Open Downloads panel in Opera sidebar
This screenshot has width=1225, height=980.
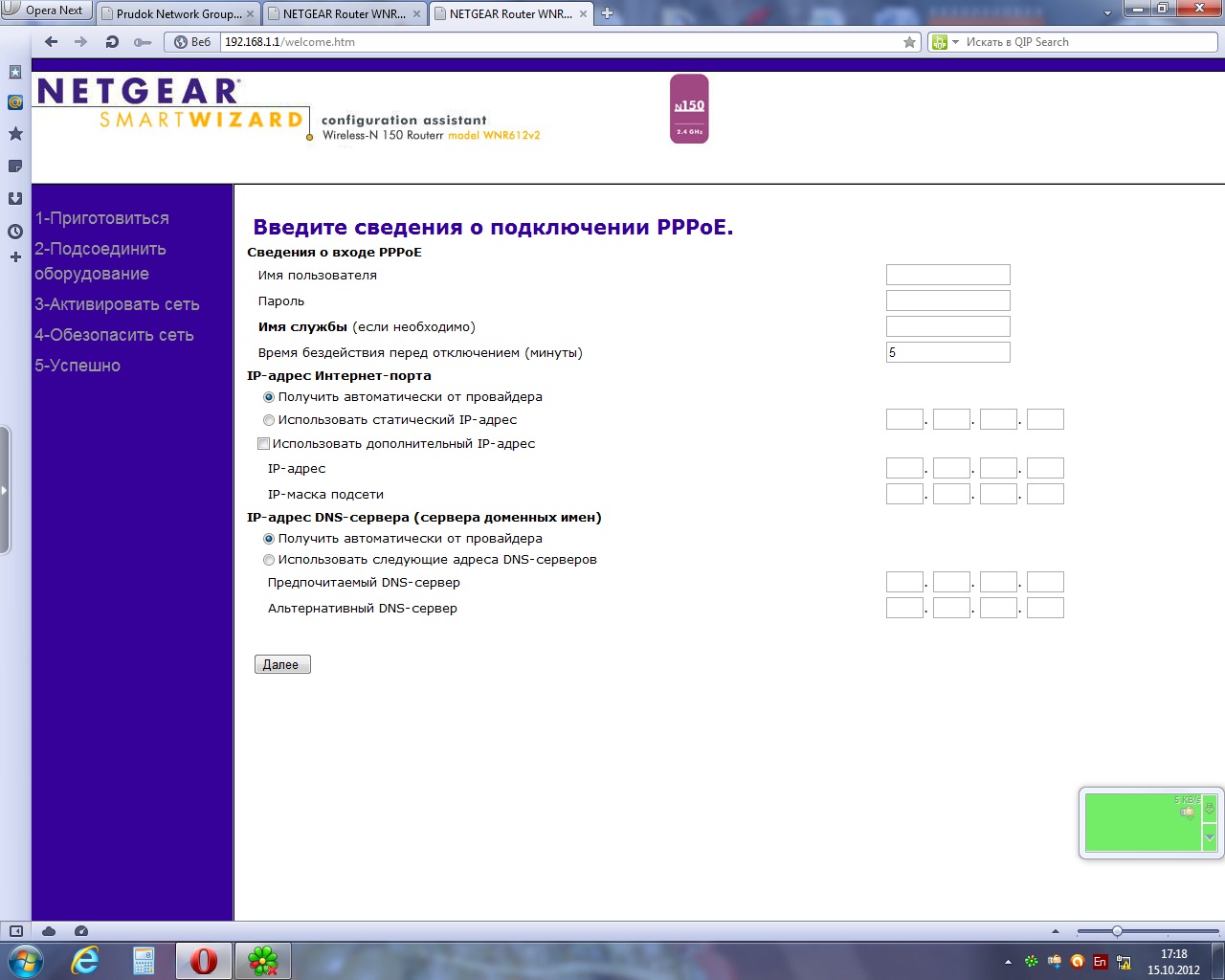pyautogui.click(x=15, y=198)
